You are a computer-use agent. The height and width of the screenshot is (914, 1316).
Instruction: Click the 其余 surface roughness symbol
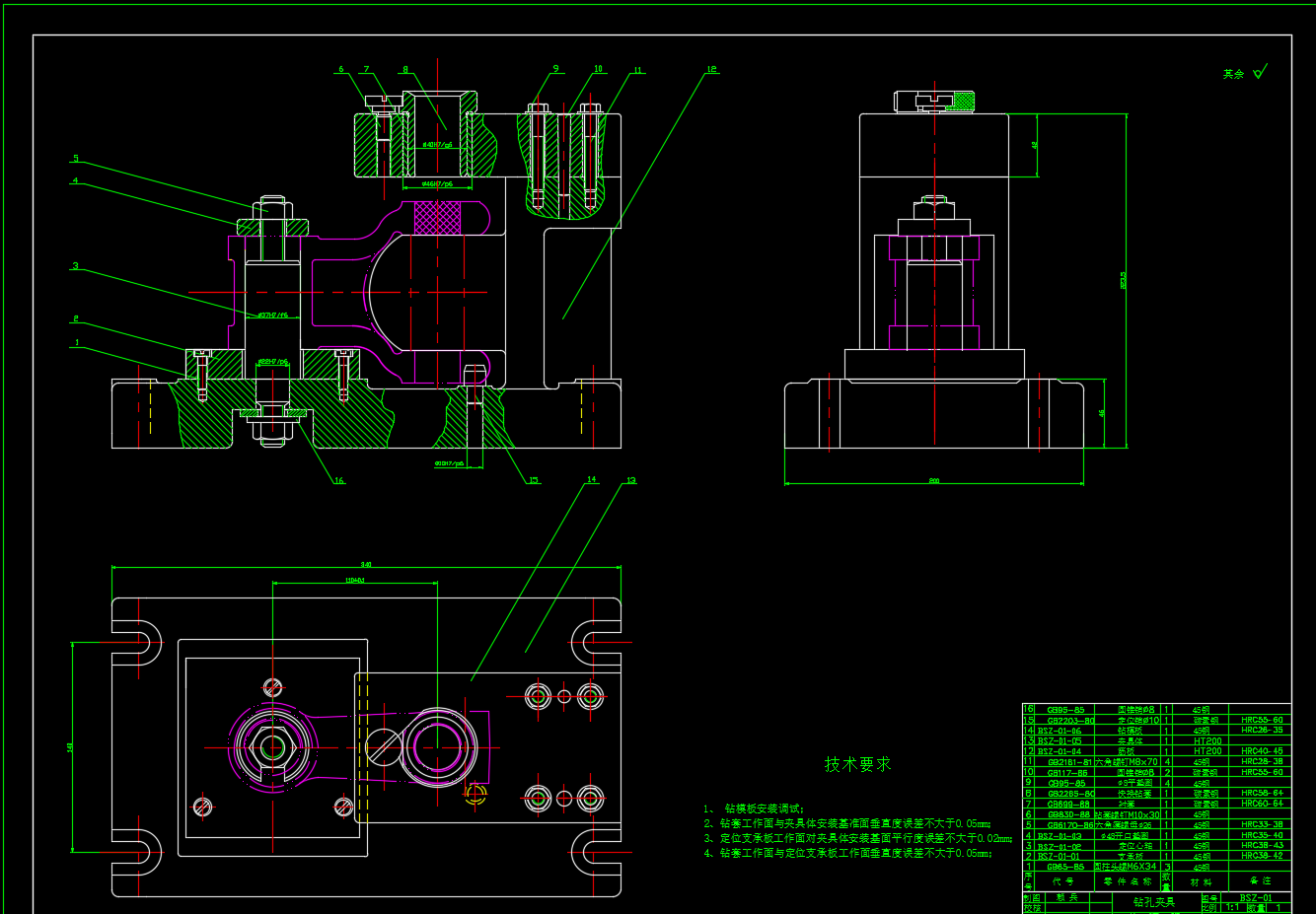tap(1244, 74)
